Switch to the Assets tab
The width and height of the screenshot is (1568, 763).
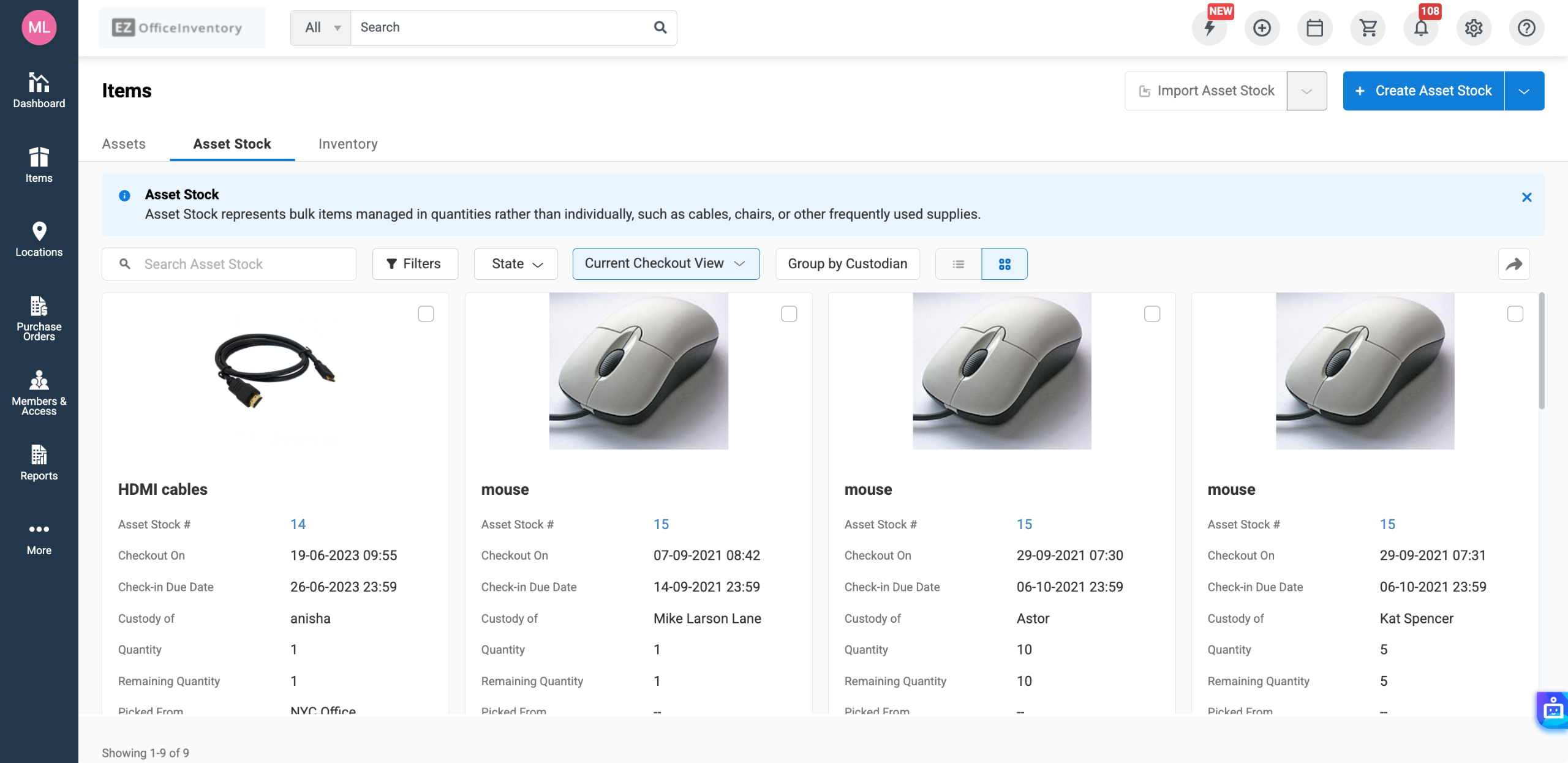124,144
